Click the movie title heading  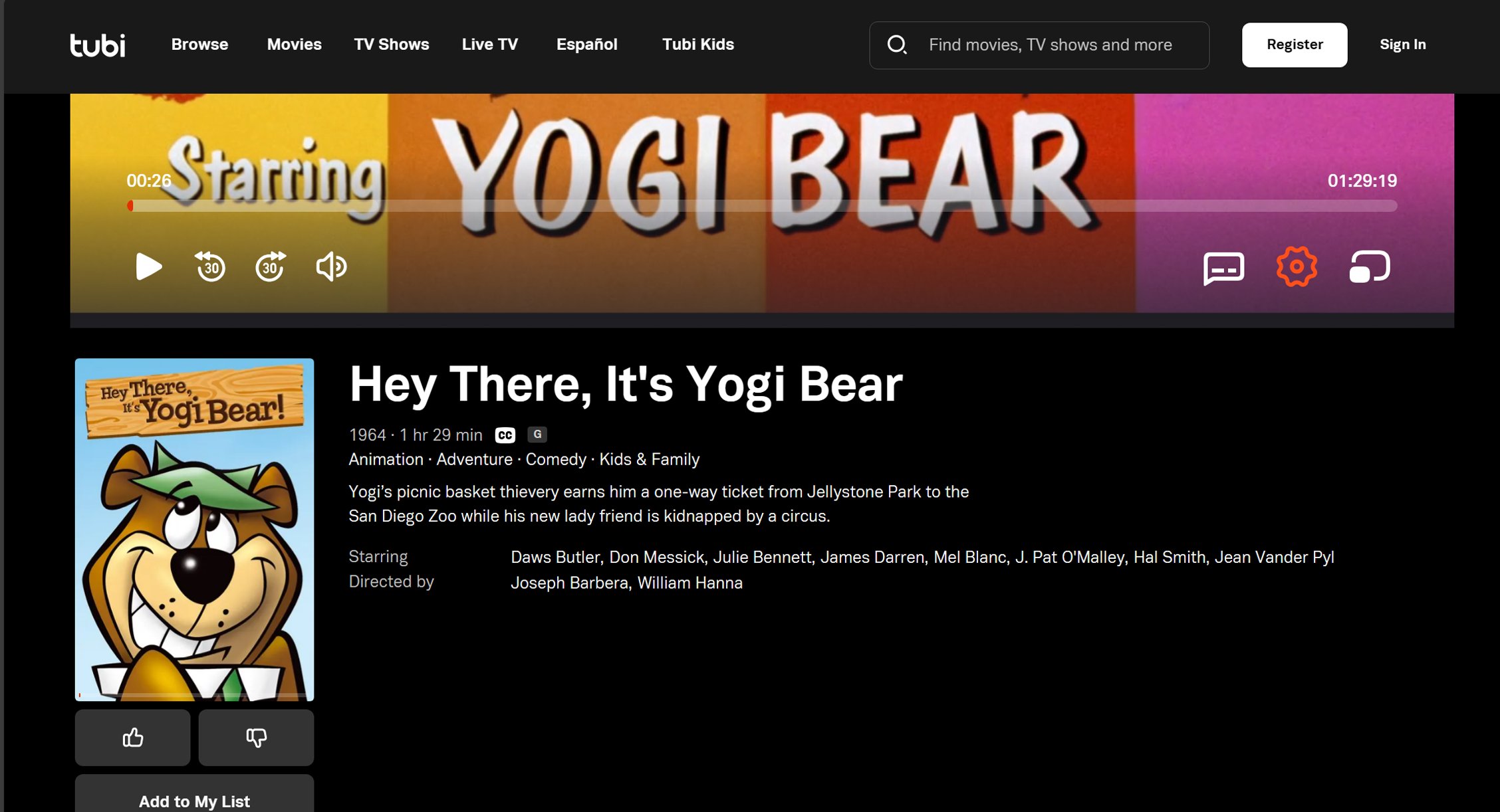[626, 385]
